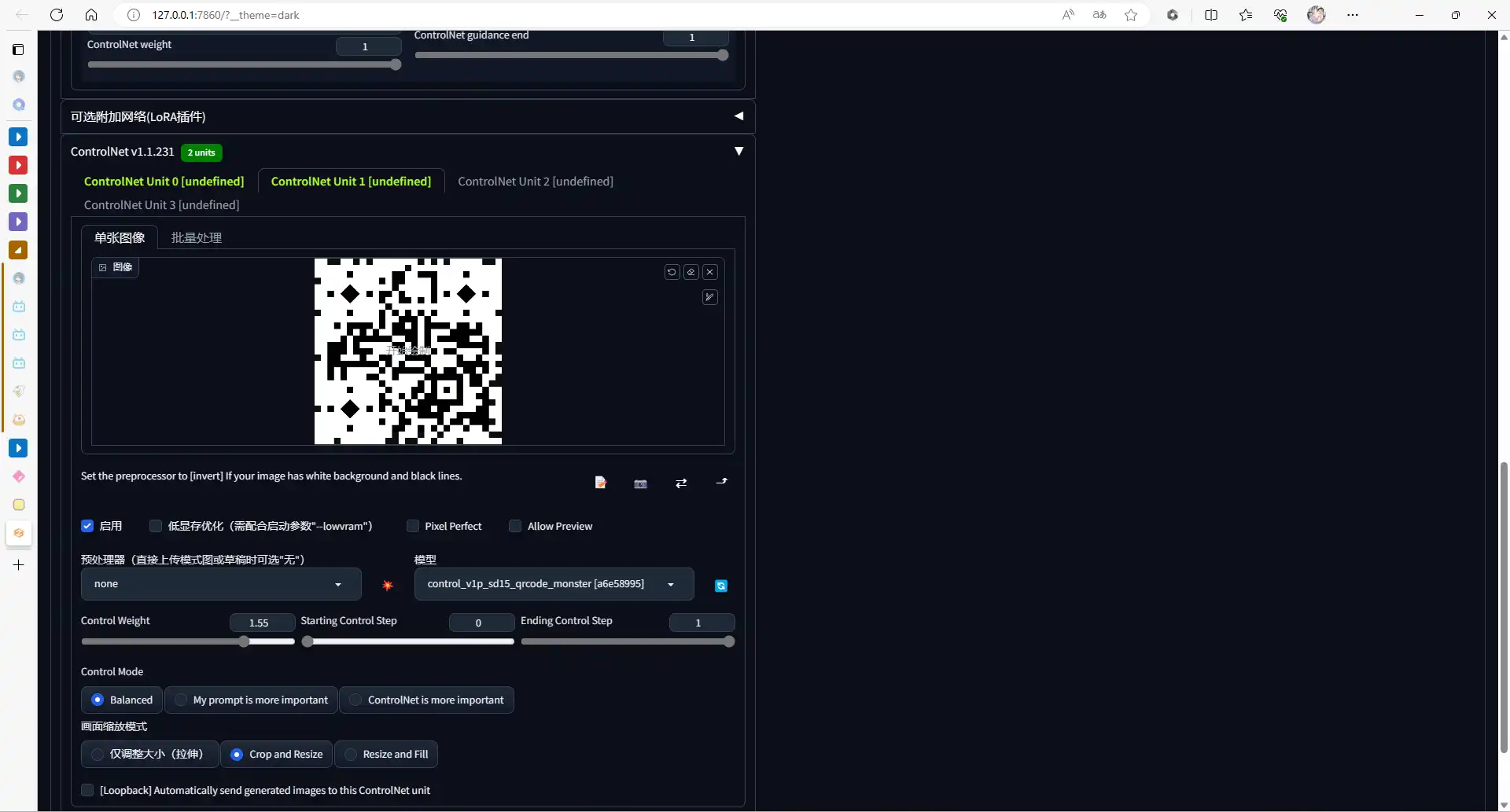Undo edits on the QR code image
Image resolution: width=1510 pixels, height=812 pixels.
(x=671, y=272)
